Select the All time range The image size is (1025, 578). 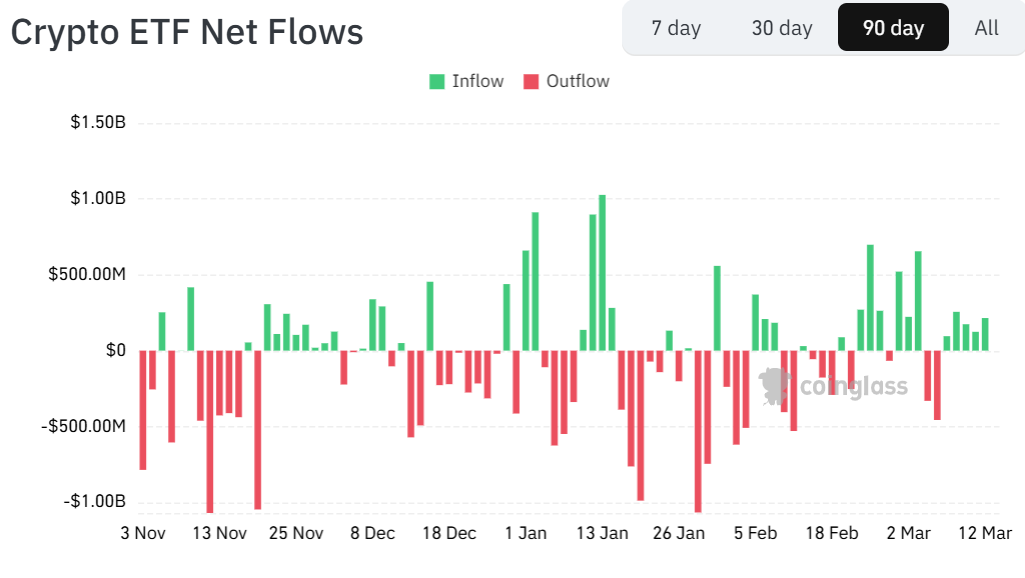[x=986, y=27]
